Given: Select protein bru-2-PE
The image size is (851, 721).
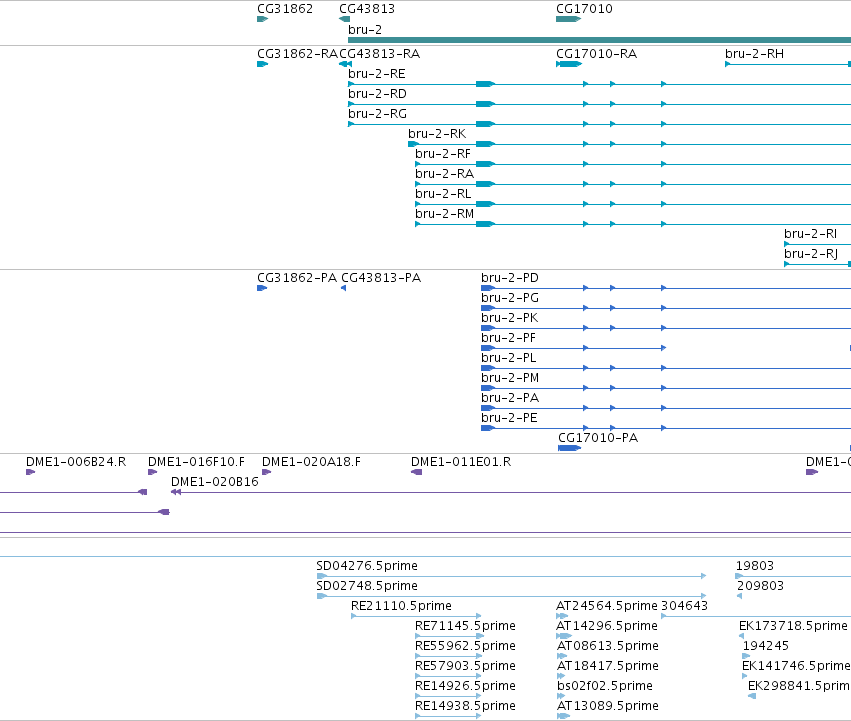Looking at the screenshot, I should 666,428.
